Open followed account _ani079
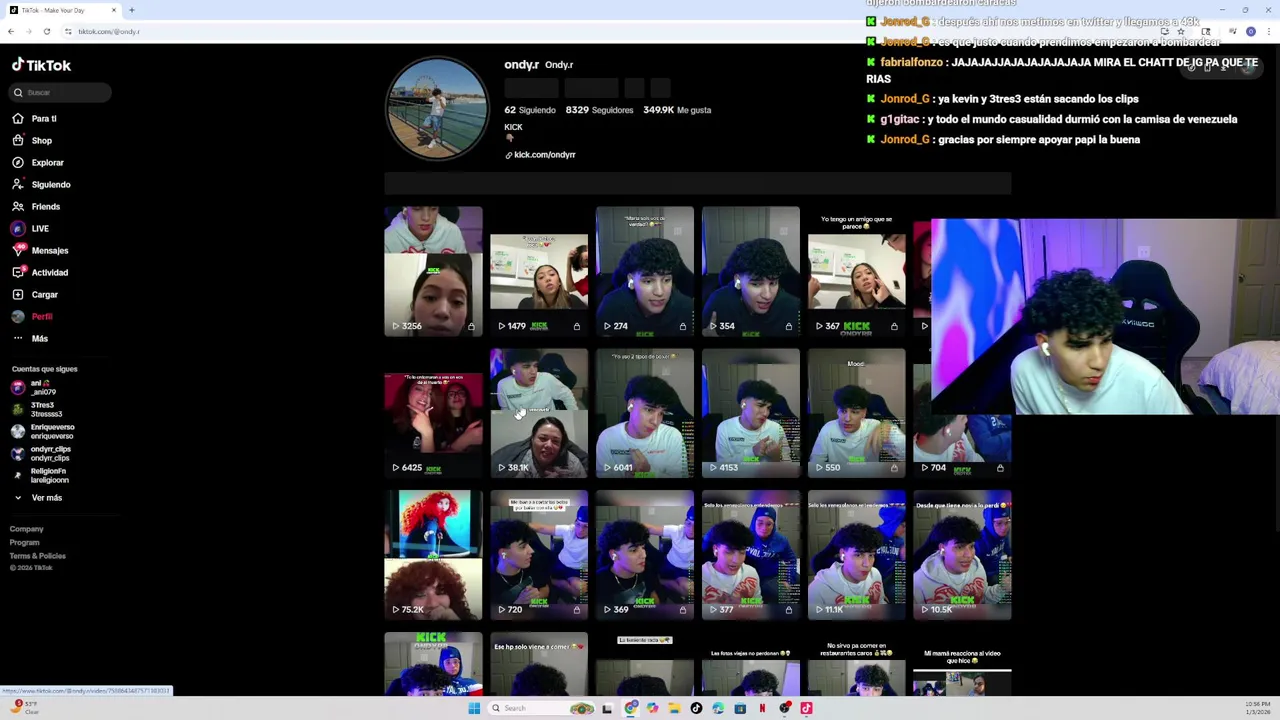The image size is (1280, 720). tap(35, 387)
